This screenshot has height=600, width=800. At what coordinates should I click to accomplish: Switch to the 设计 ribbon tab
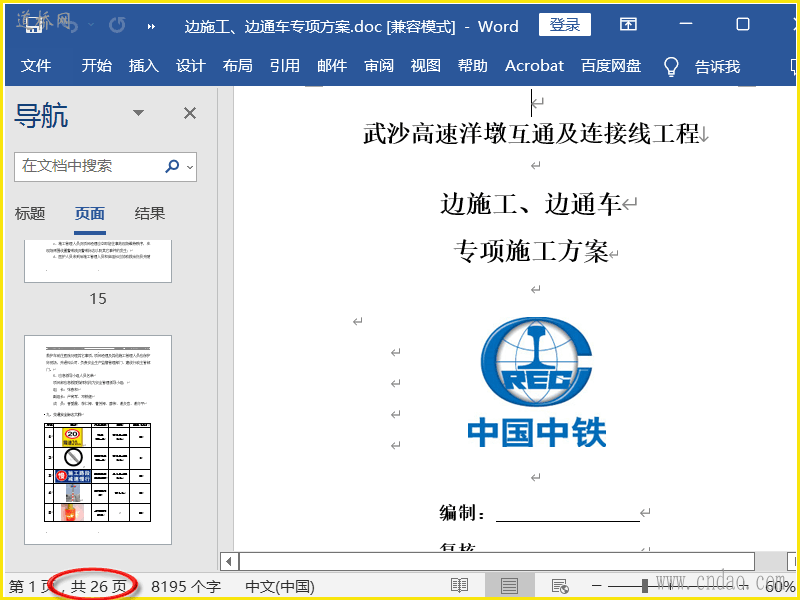coord(190,66)
